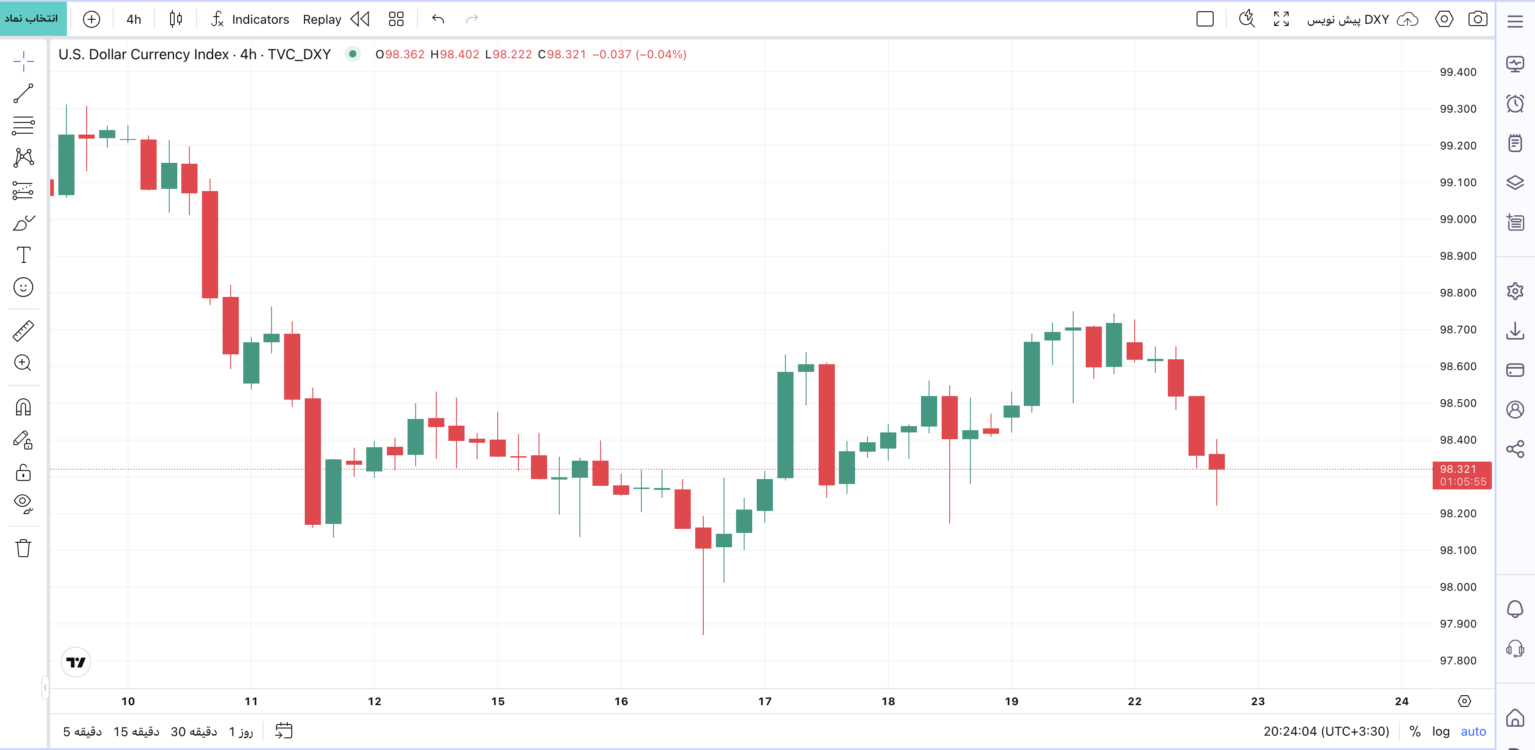Hide all drawings with eye icon
Image resolution: width=1535 pixels, height=750 pixels.
23,502
